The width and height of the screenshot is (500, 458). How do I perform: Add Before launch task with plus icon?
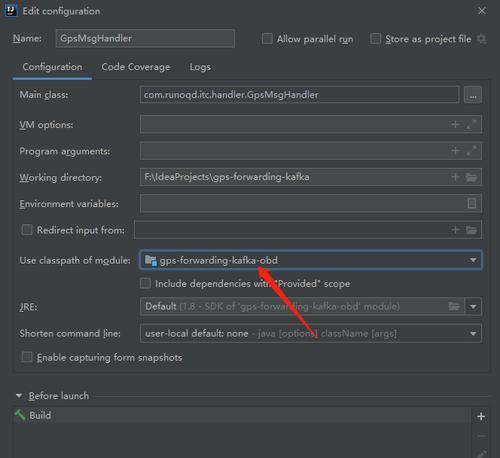[x=481, y=416]
